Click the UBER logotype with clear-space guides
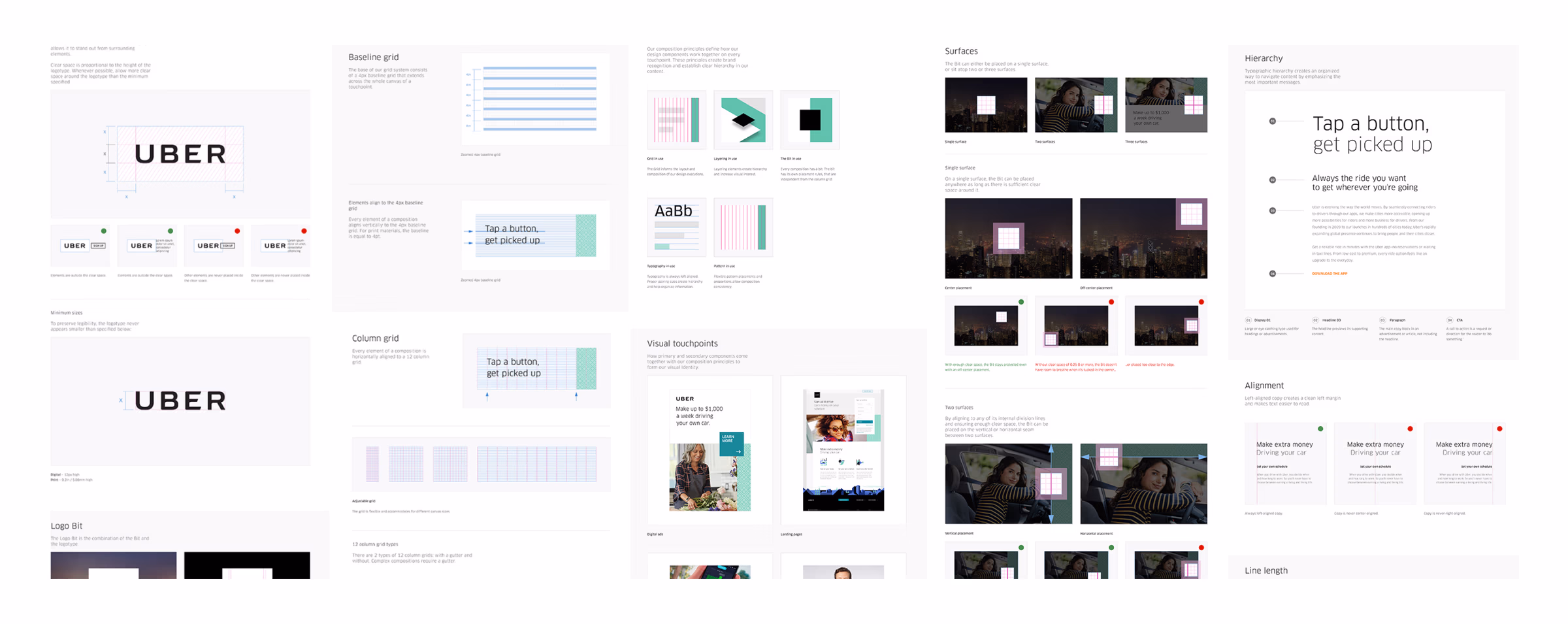The height and width of the screenshot is (624, 1568). click(180, 154)
